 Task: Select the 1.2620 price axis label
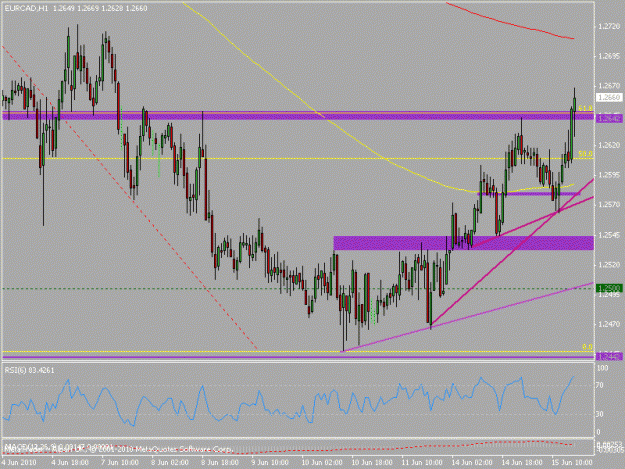click(609, 145)
